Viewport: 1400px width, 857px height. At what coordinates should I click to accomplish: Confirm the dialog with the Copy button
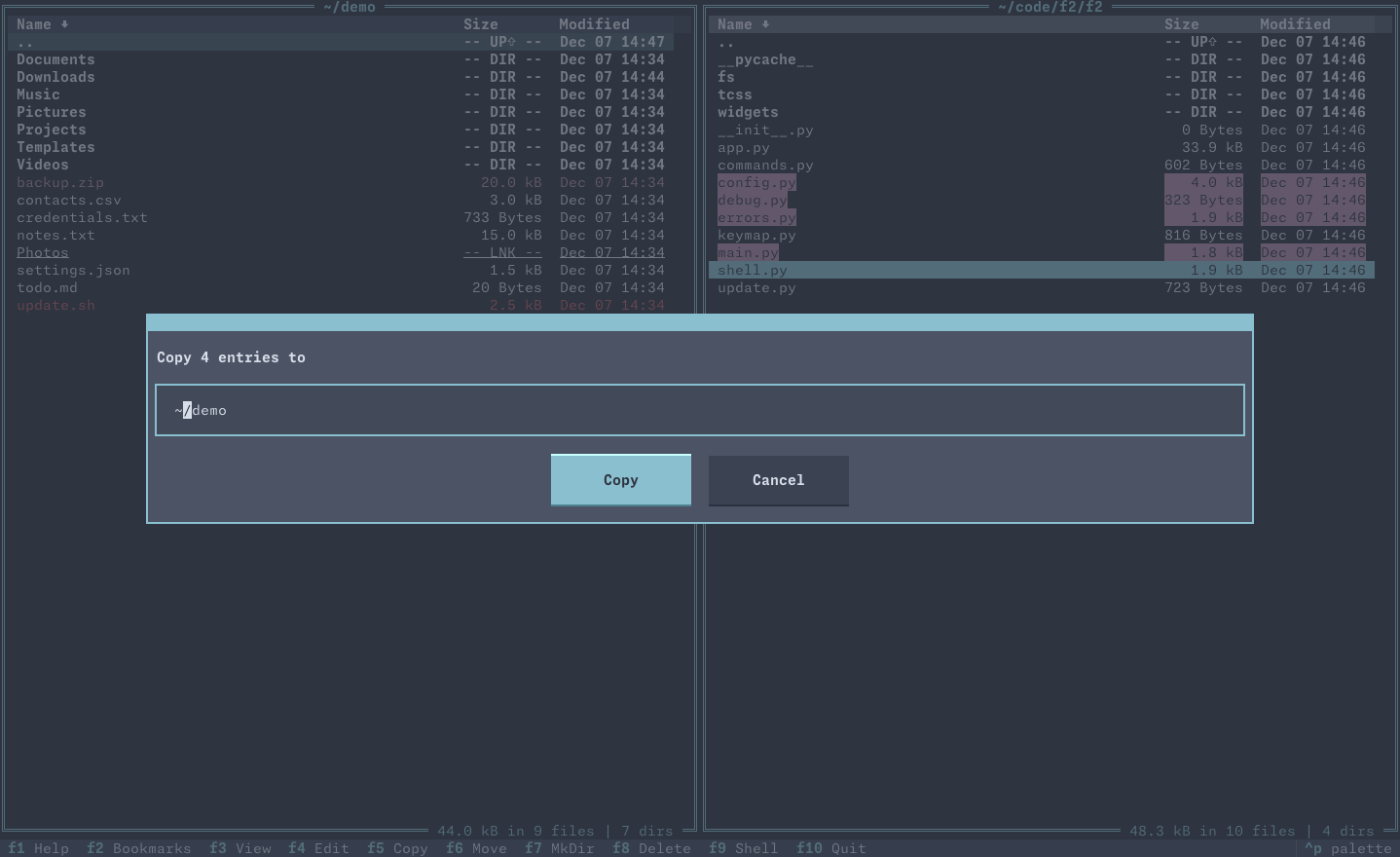[x=620, y=479]
